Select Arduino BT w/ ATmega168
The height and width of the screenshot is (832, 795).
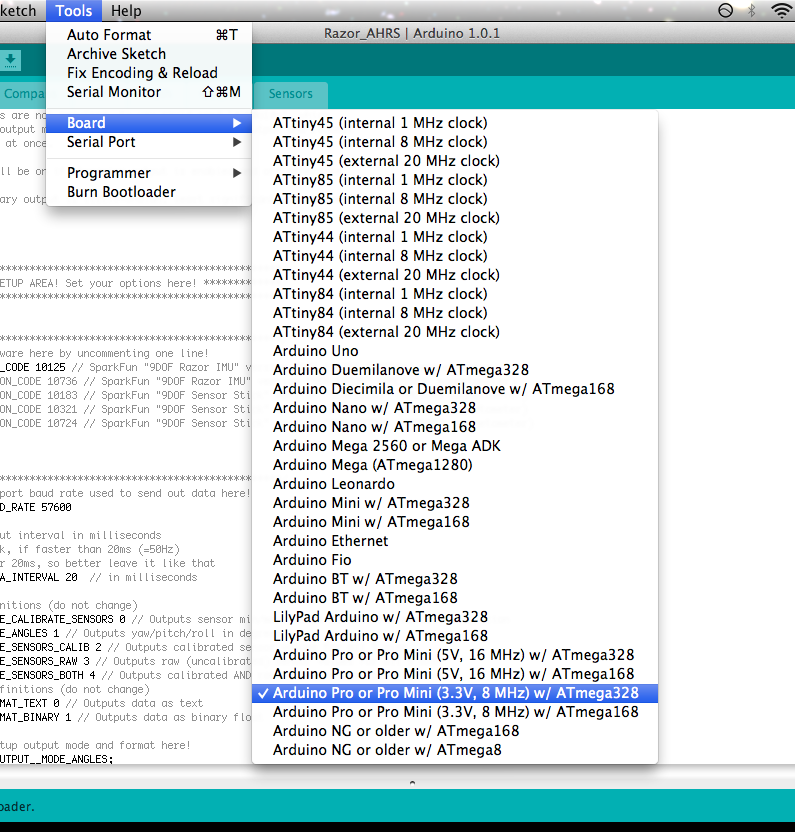pyautogui.click(x=455, y=598)
